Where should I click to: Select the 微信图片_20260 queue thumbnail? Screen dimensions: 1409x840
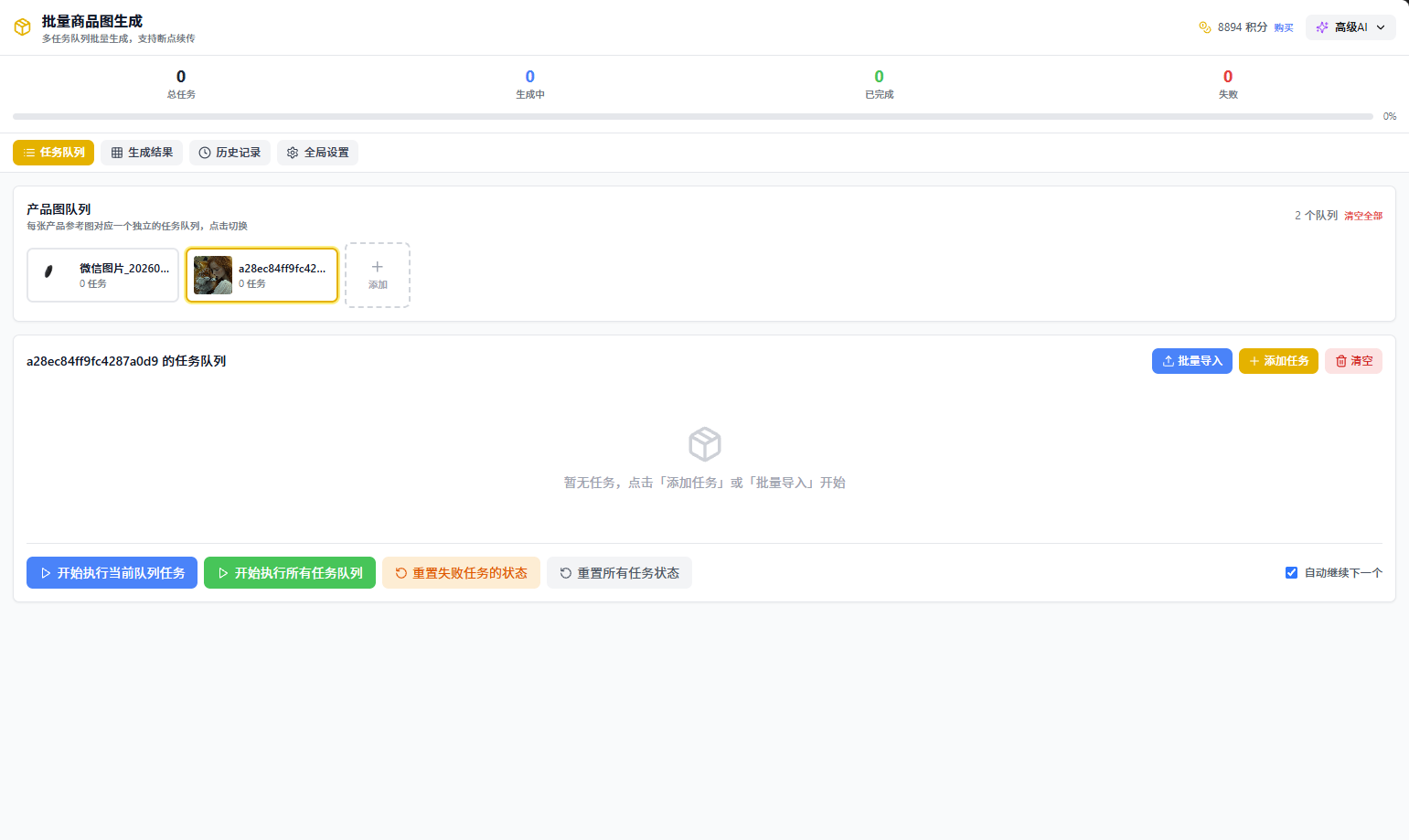tap(48, 271)
